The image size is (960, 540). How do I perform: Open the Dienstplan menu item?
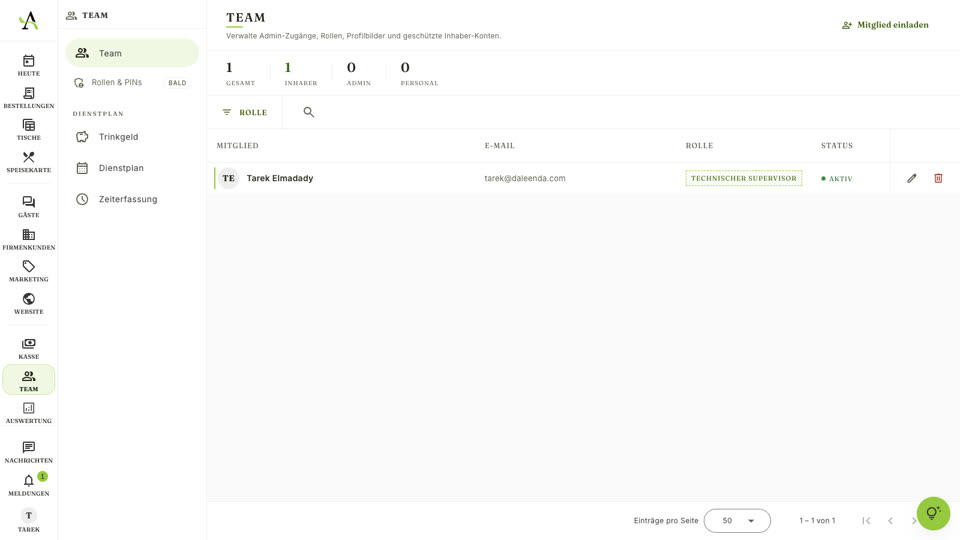pos(132,168)
